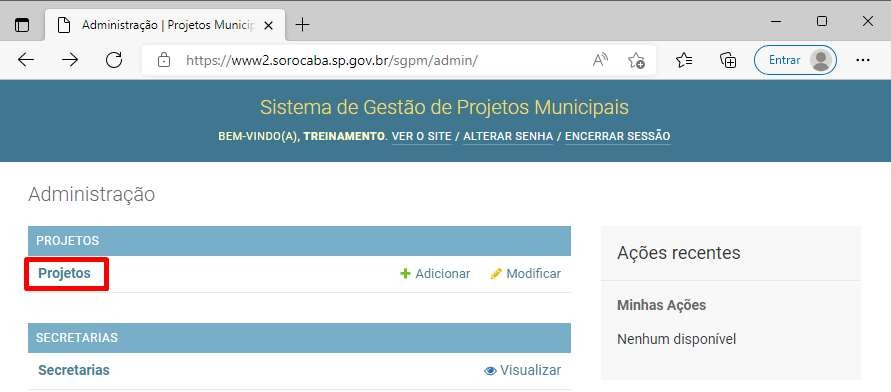The width and height of the screenshot is (891, 392).
Task: Open the favorites list icon
Action: click(684, 60)
